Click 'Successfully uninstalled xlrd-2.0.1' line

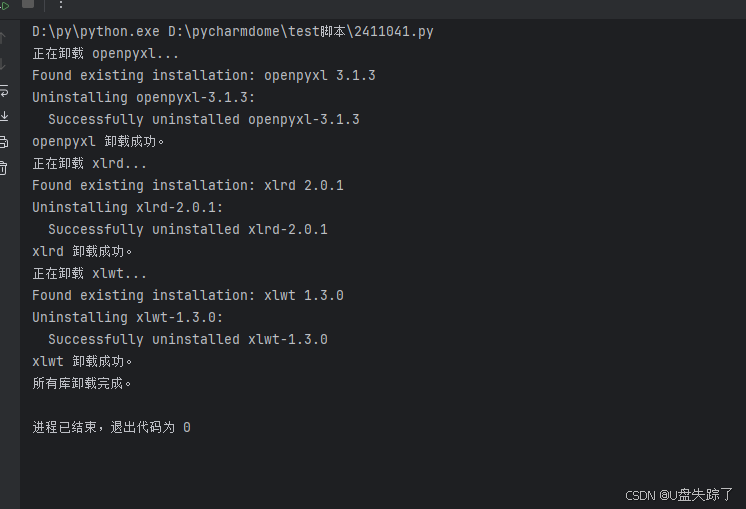pos(188,229)
